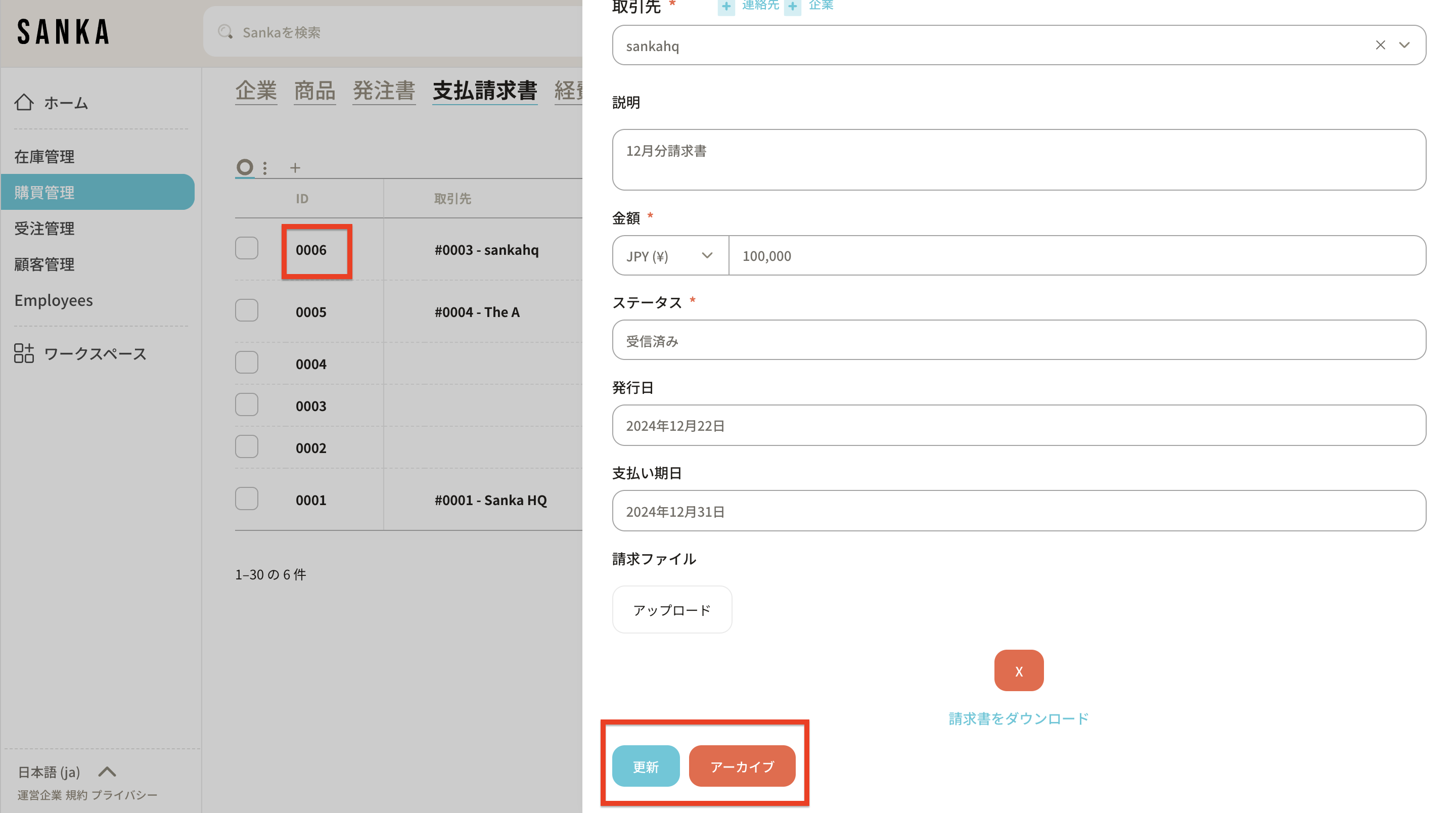Click the 金額 amount input field

(x=1077, y=256)
